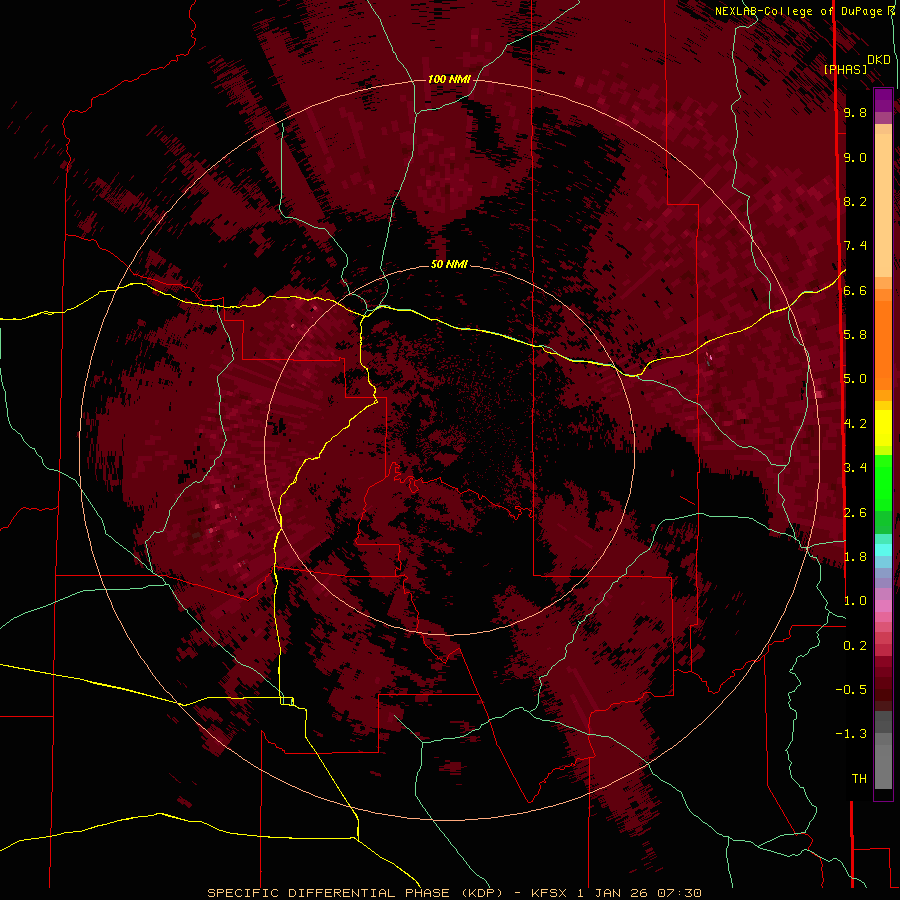Select the 9.8 value on the color scale
This screenshot has height=900, width=900.
tap(855, 112)
